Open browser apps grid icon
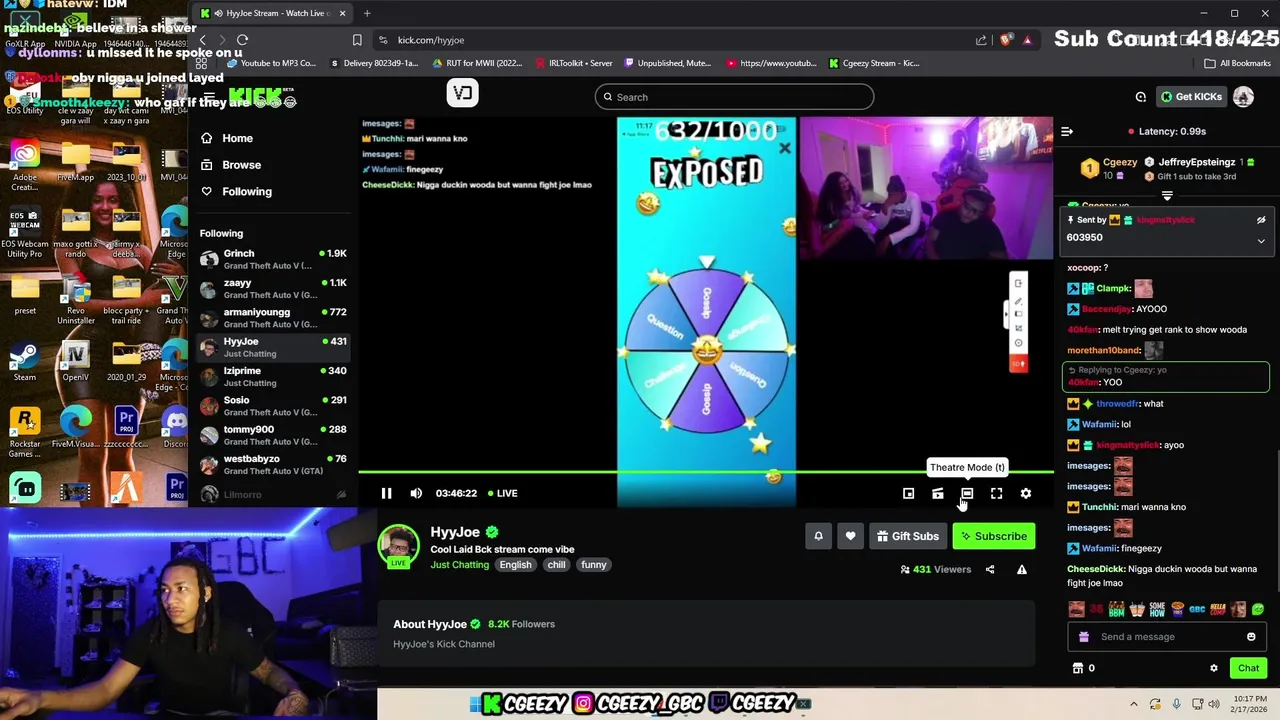The height and width of the screenshot is (720, 1280). (x=201, y=63)
